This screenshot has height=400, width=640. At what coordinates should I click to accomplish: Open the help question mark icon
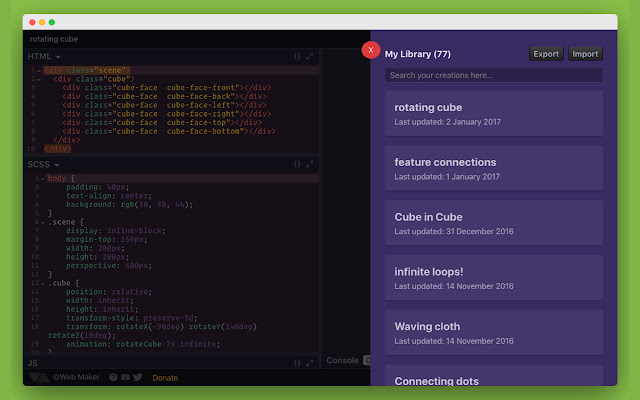[x=112, y=378]
